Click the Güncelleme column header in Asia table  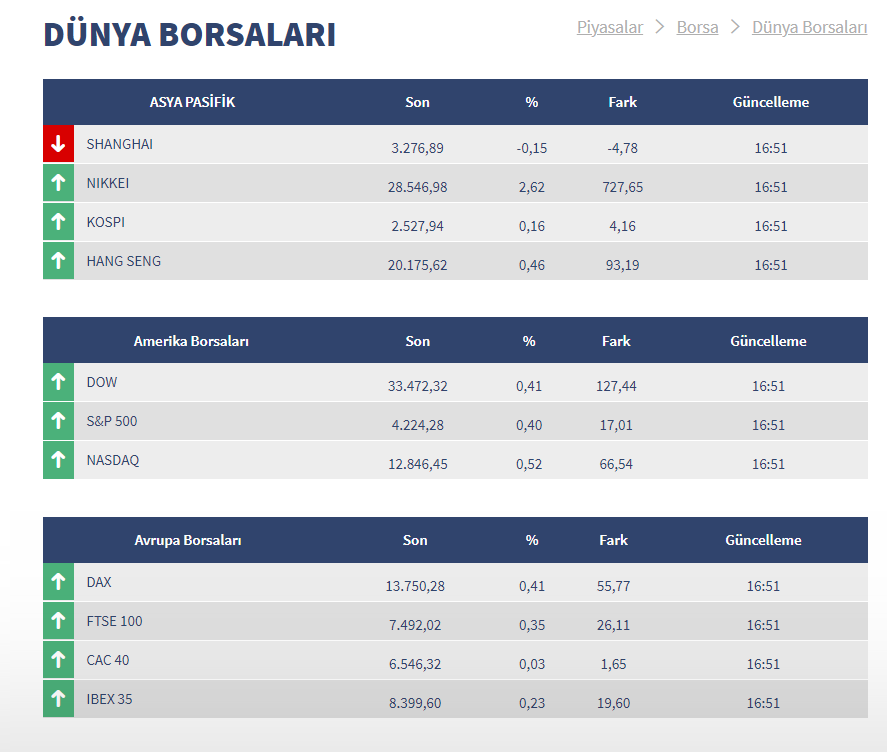click(x=770, y=102)
